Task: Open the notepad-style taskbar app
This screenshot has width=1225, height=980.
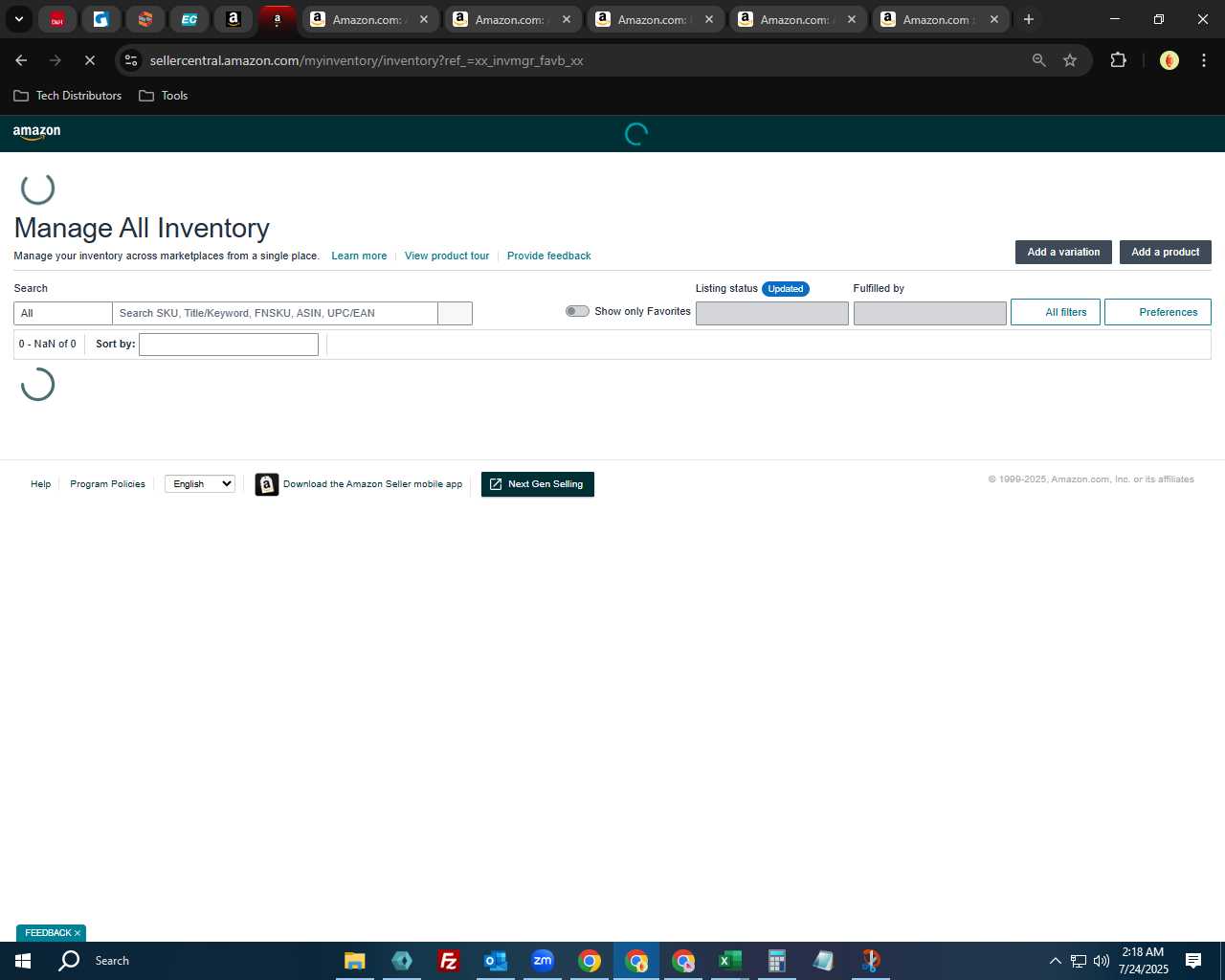Action: 823,961
